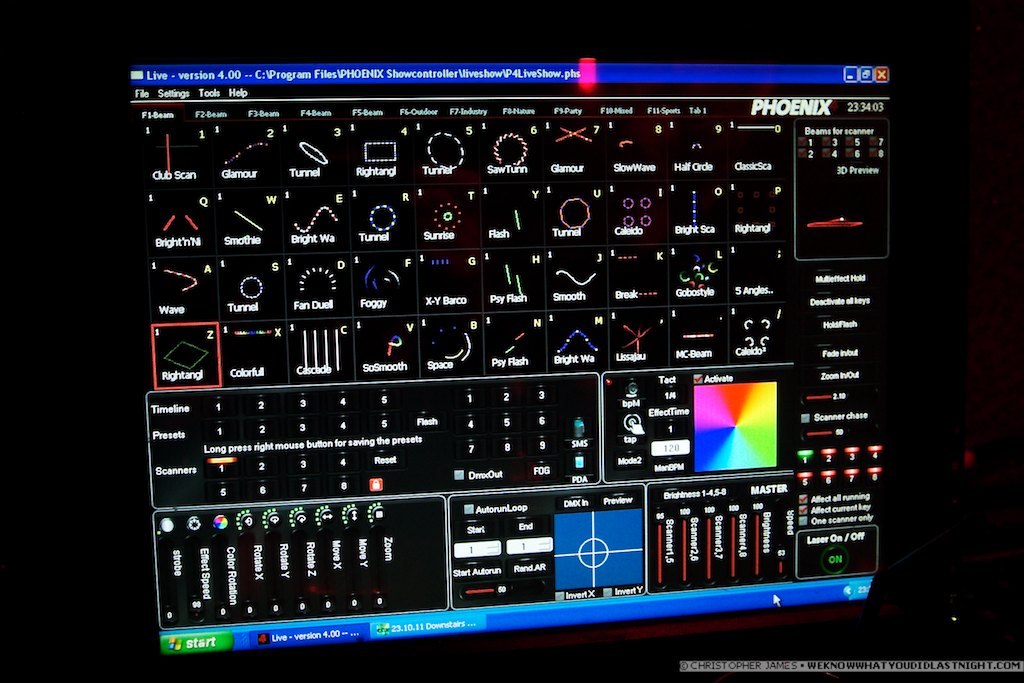Adjust the autorun Start value spinner
The image size is (1024, 683).
[x=477, y=549]
